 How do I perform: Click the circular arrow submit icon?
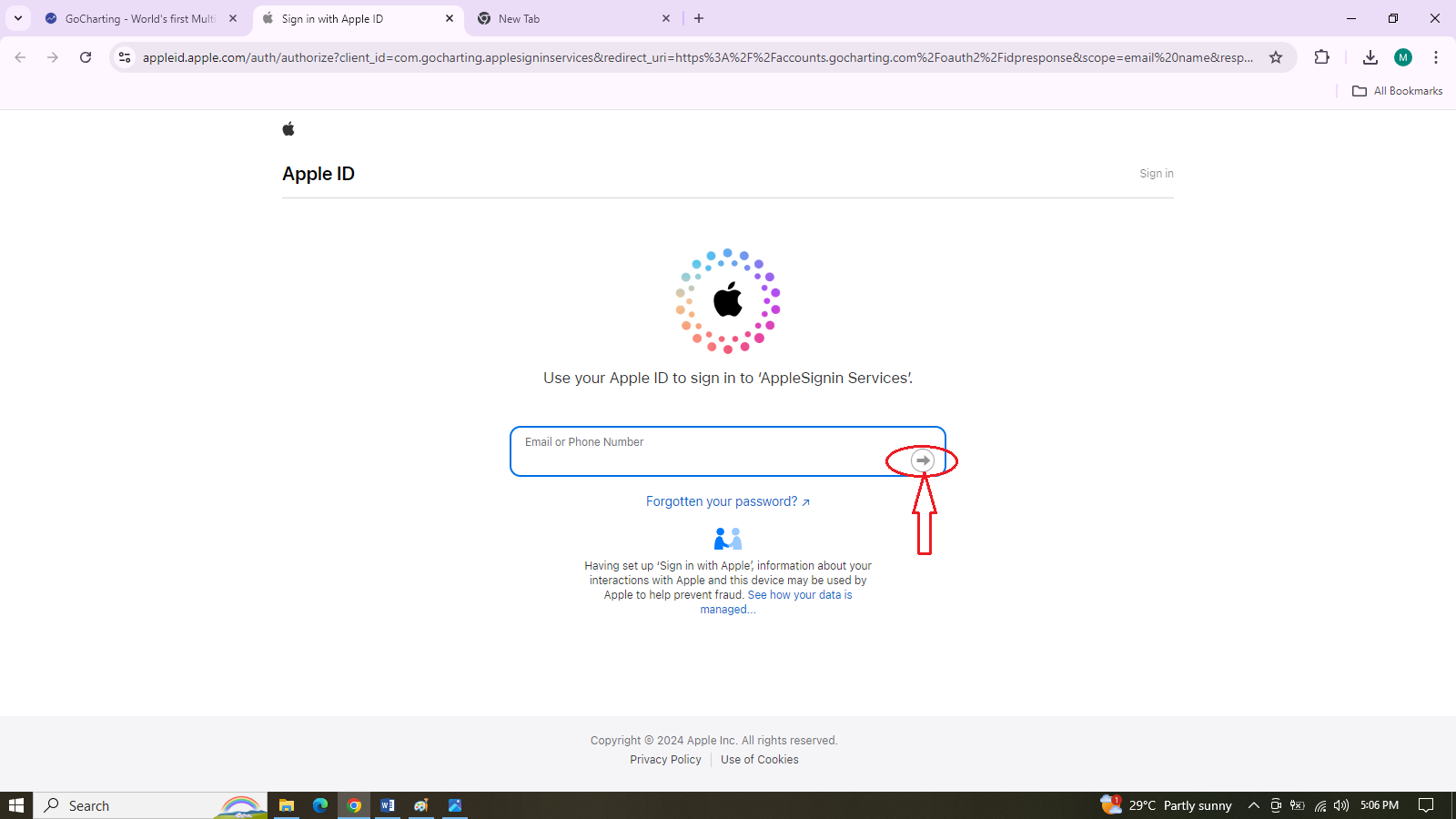(921, 461)
